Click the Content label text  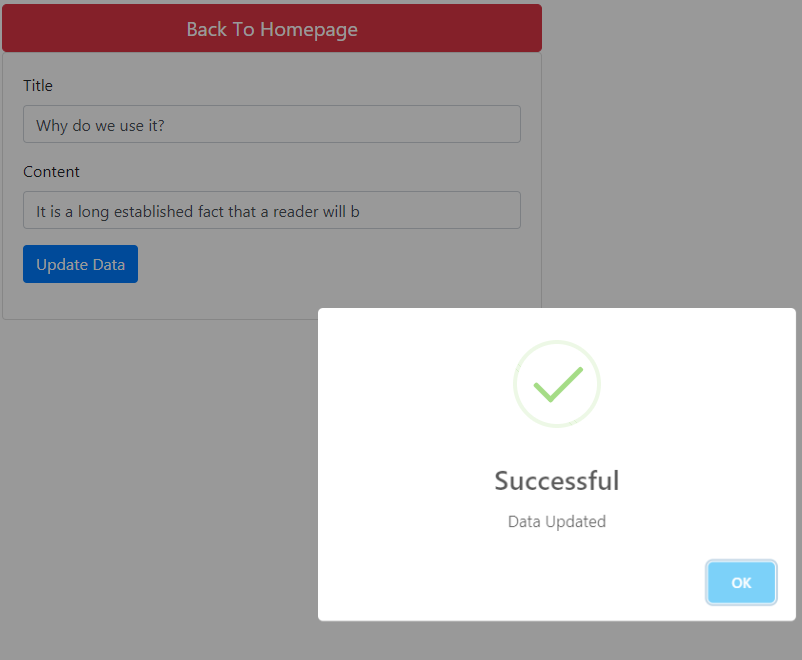click(x=51, y=172)
